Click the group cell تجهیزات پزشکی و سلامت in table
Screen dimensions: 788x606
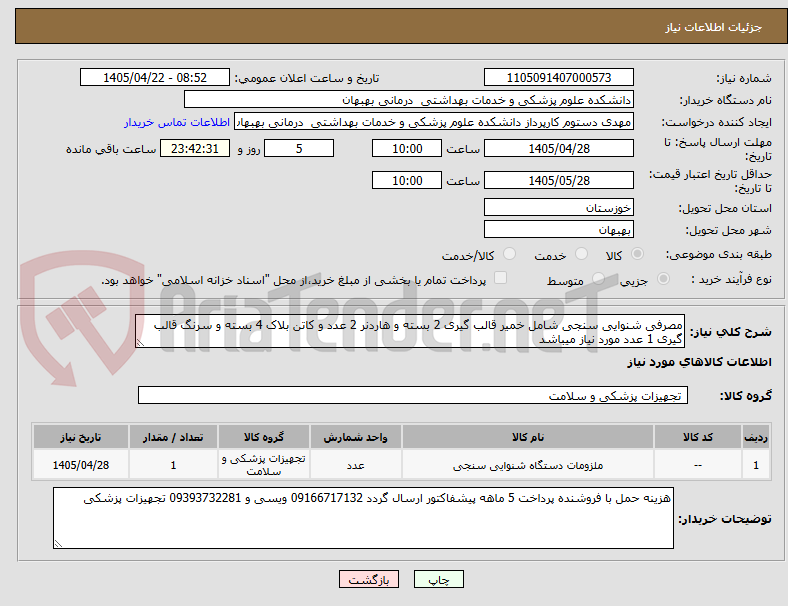coord(264,465)
